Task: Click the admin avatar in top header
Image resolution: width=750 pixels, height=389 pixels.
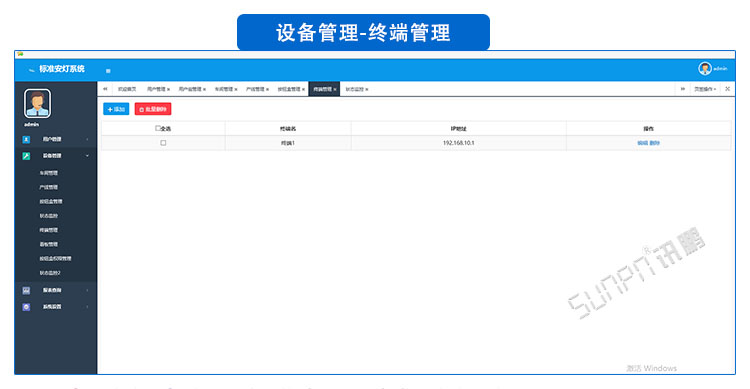Action: point(705,68)
